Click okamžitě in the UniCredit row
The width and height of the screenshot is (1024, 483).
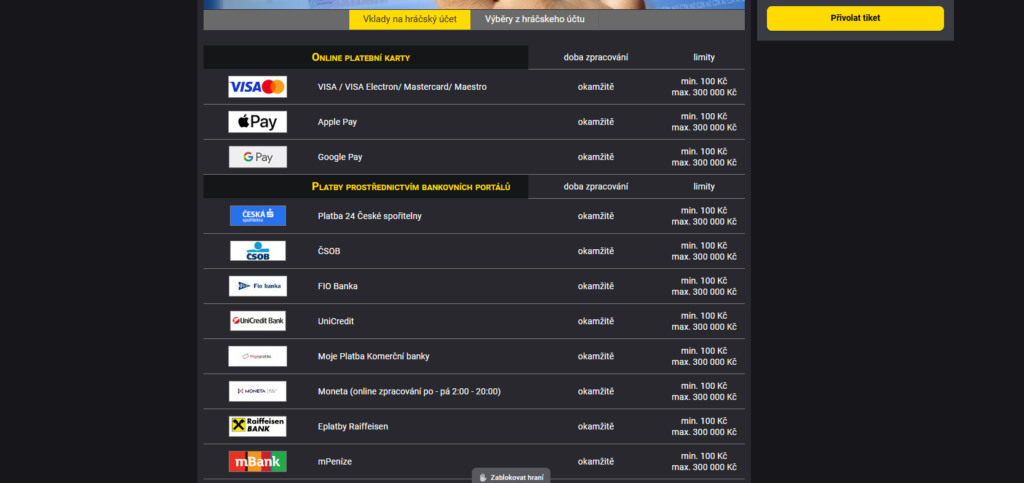pos(596,321)
